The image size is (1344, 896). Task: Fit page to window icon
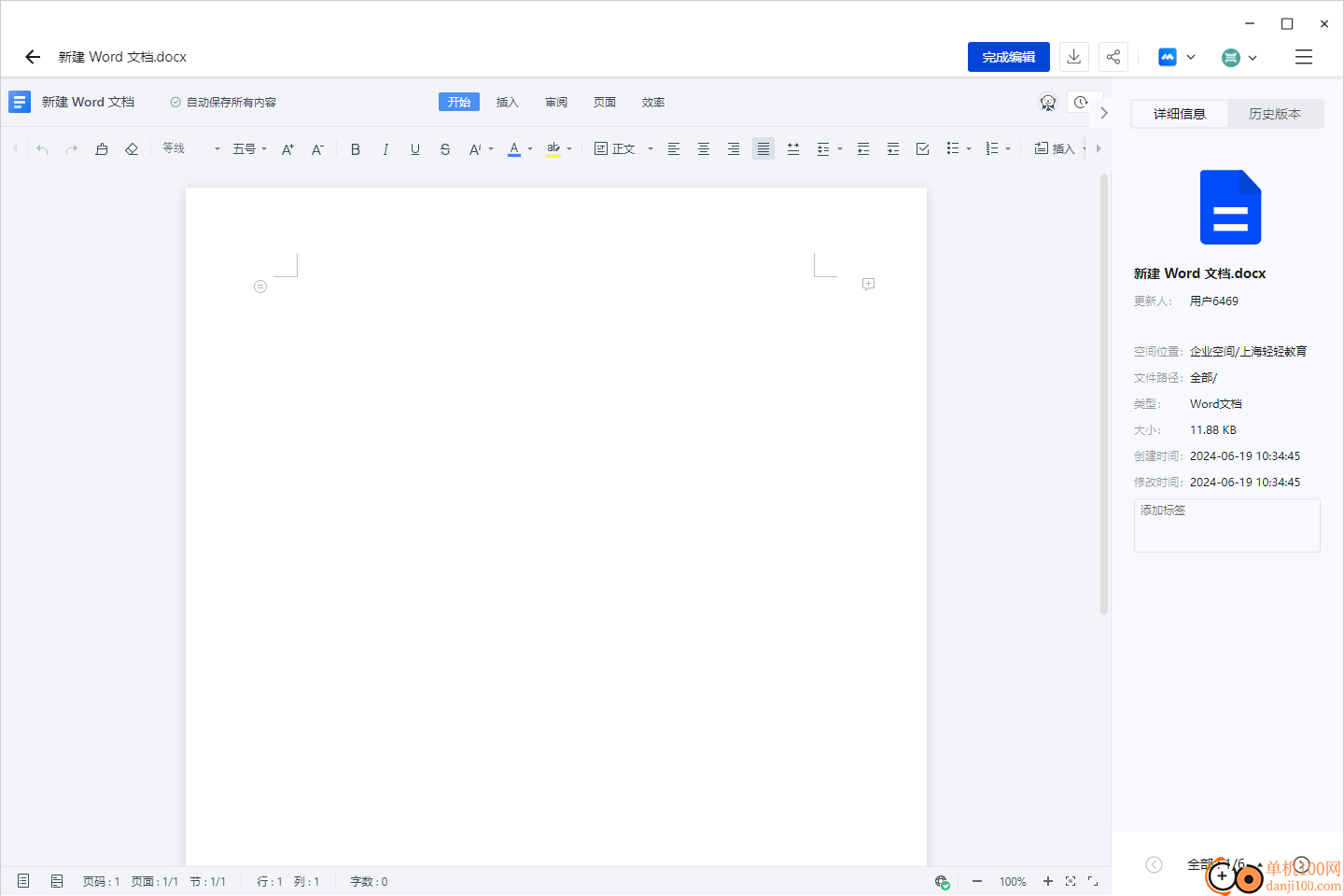tap(1071, 881)
